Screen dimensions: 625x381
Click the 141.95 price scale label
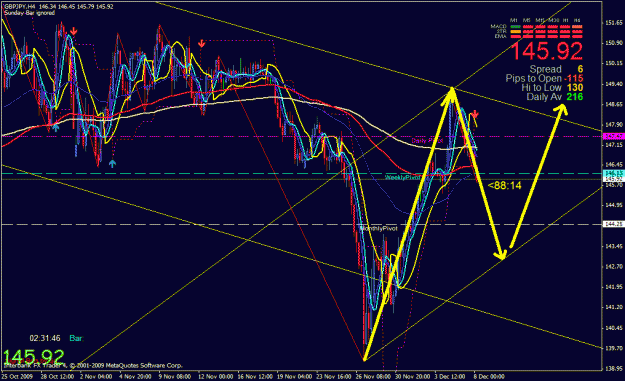coord(614,287)
